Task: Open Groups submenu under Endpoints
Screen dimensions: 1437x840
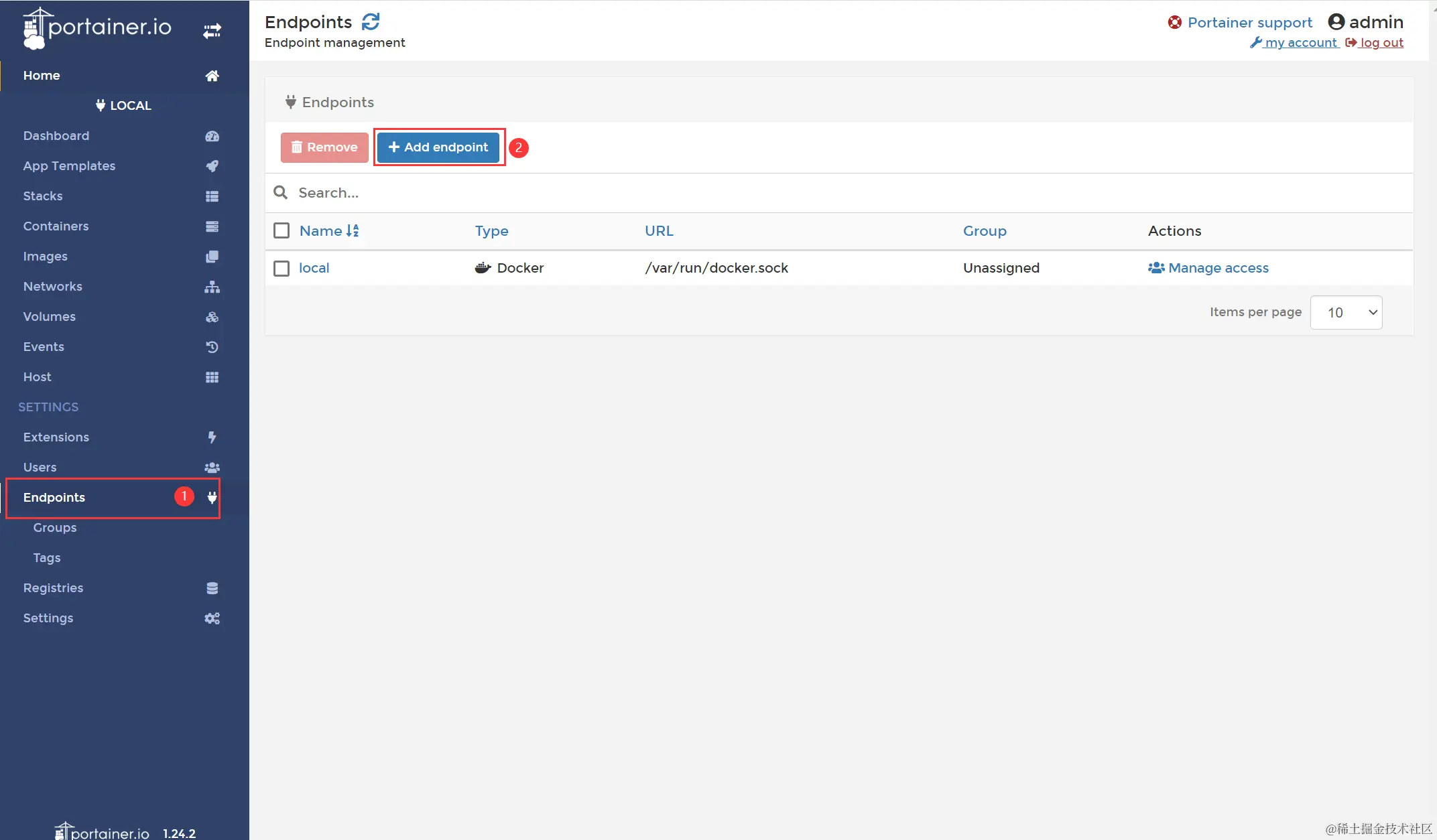Action: click(55, 528)
